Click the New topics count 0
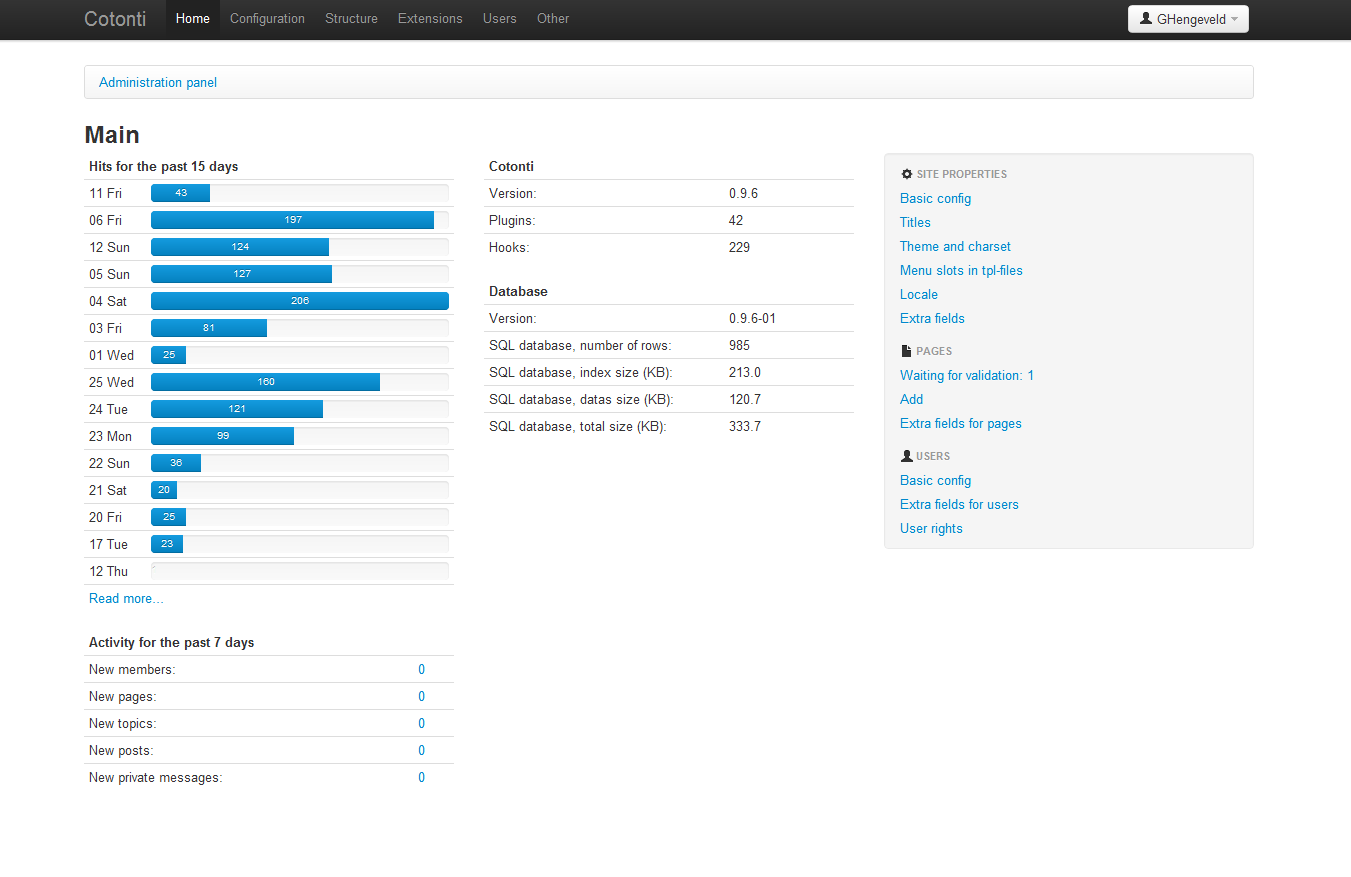 (422, 724)
